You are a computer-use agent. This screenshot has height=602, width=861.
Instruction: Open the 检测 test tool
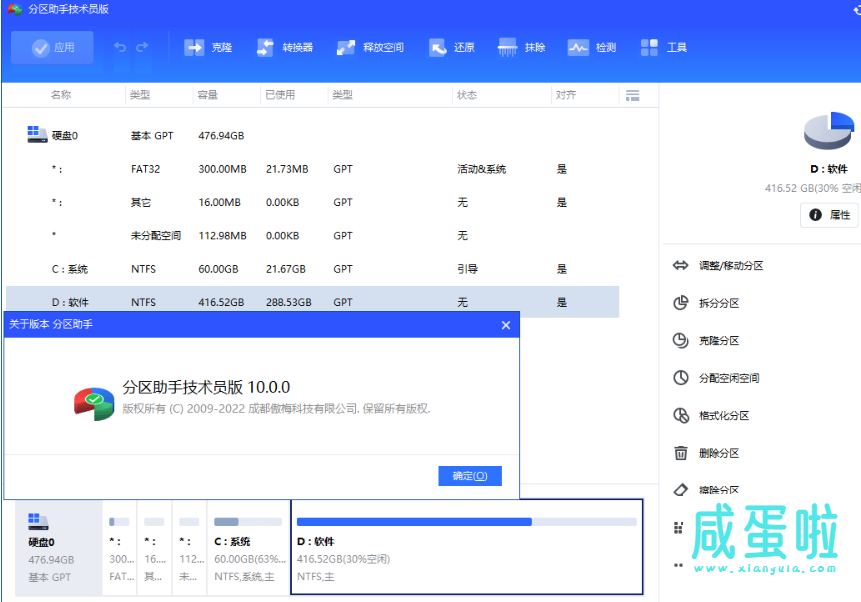click(592, 48)
